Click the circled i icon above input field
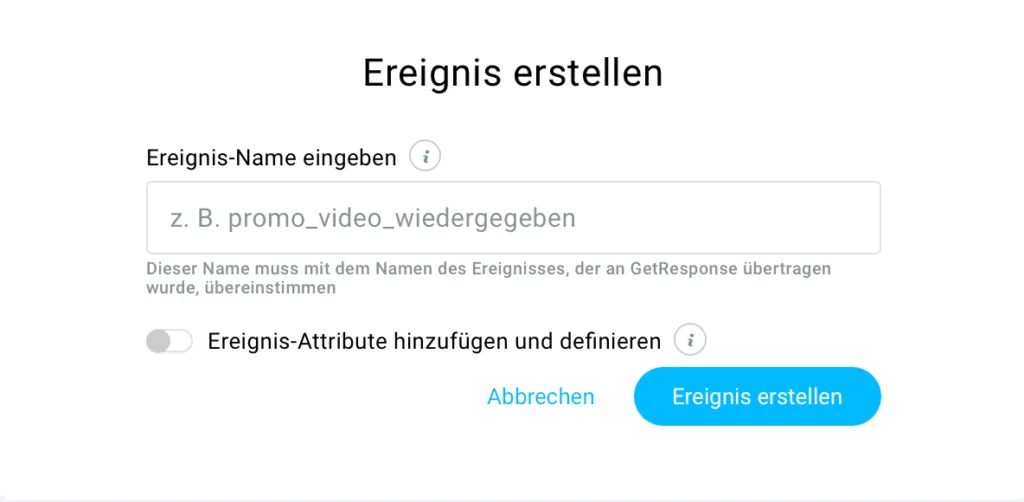The height and width of the screenshot is (502, 1024). pos(425,157)
